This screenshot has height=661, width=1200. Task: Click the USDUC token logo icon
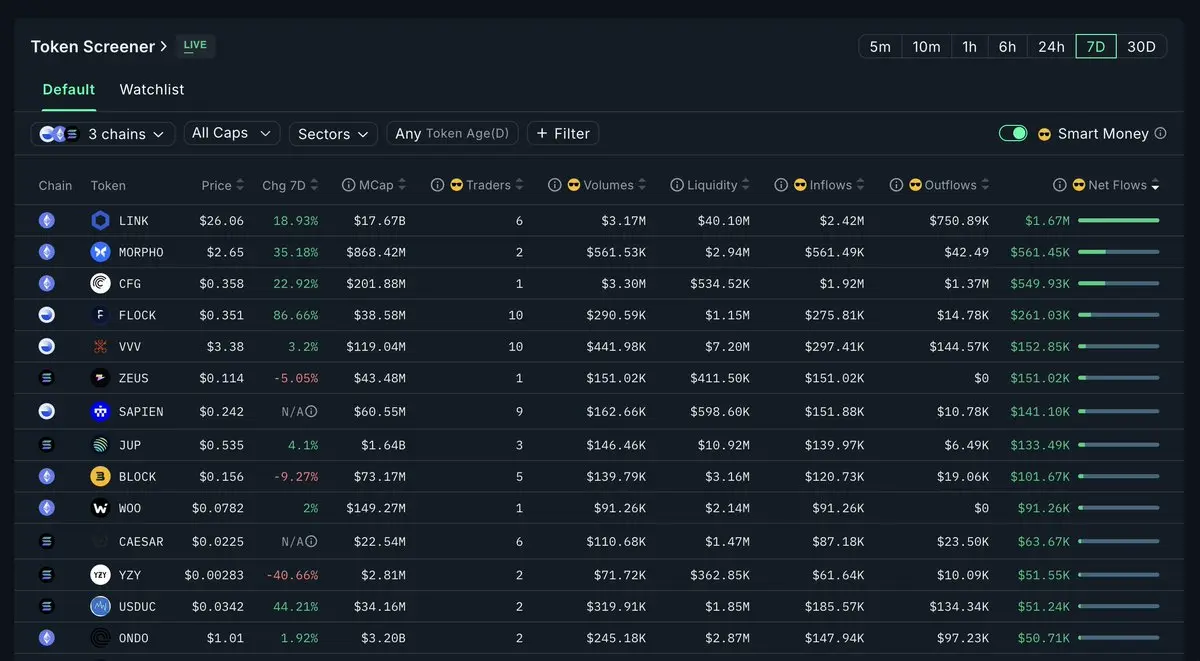click(100, 606)
